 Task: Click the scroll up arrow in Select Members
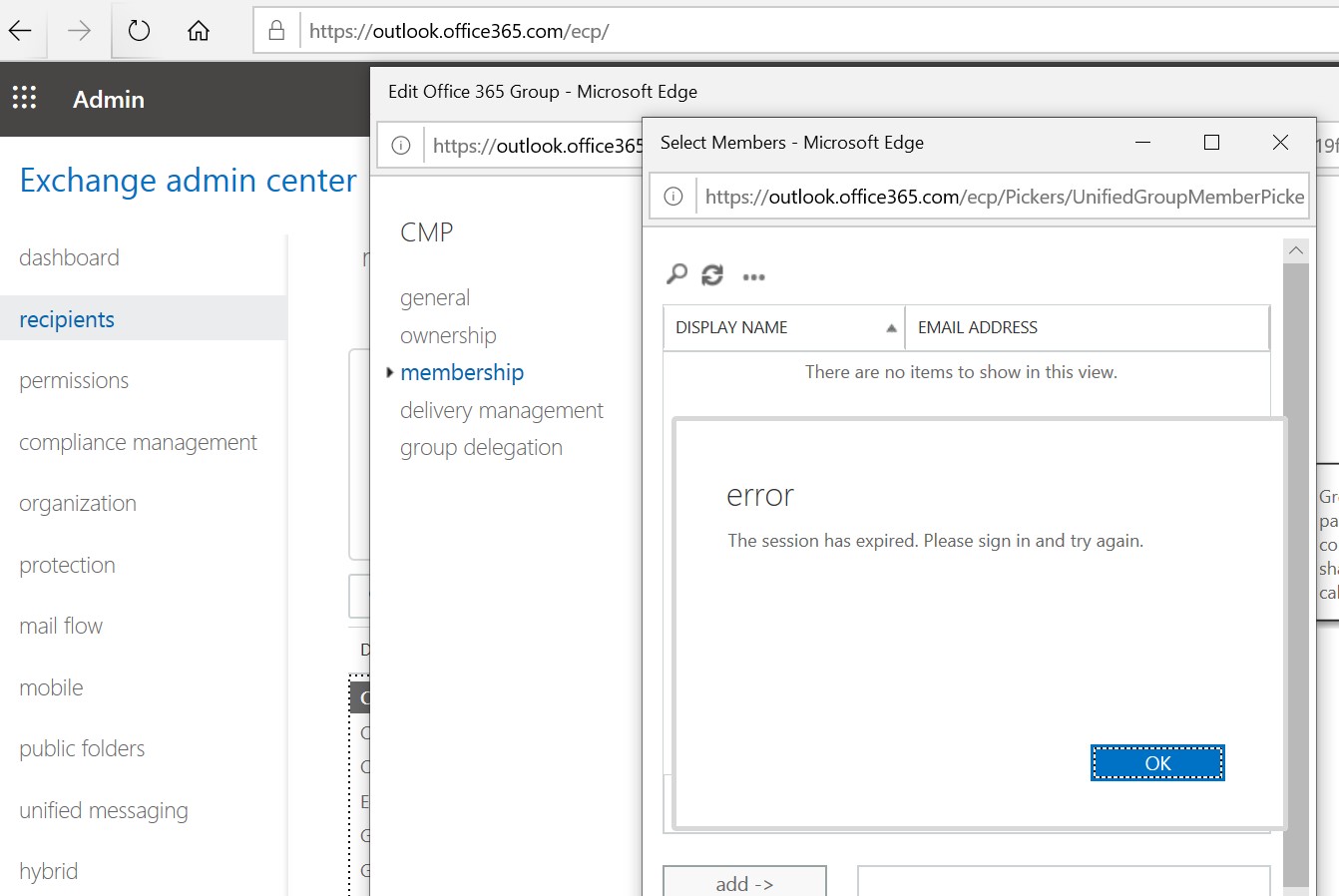point(1296,250)
